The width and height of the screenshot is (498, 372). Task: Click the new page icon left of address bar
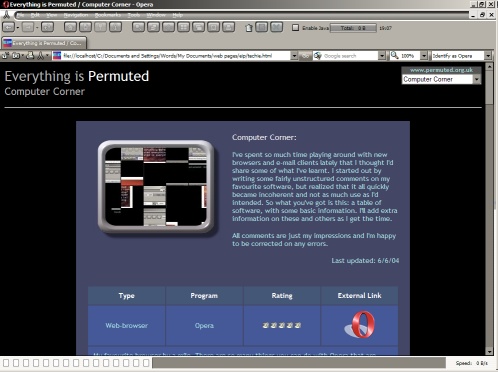click(5, 56)
